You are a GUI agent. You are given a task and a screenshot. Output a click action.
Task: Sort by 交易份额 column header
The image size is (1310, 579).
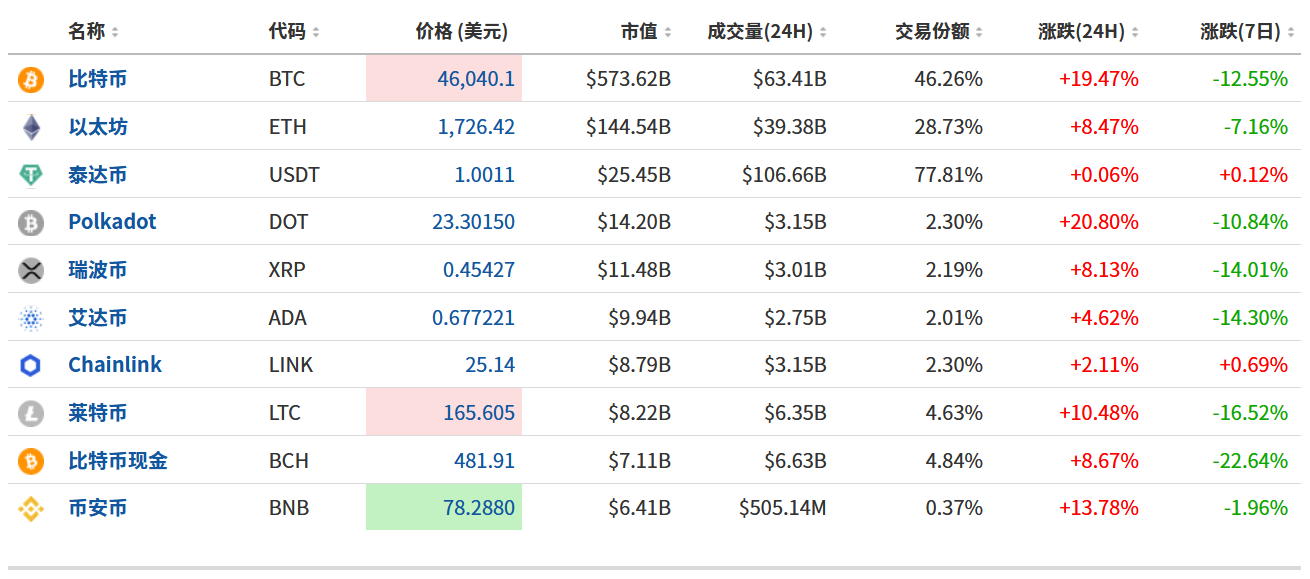coord(939,32)
